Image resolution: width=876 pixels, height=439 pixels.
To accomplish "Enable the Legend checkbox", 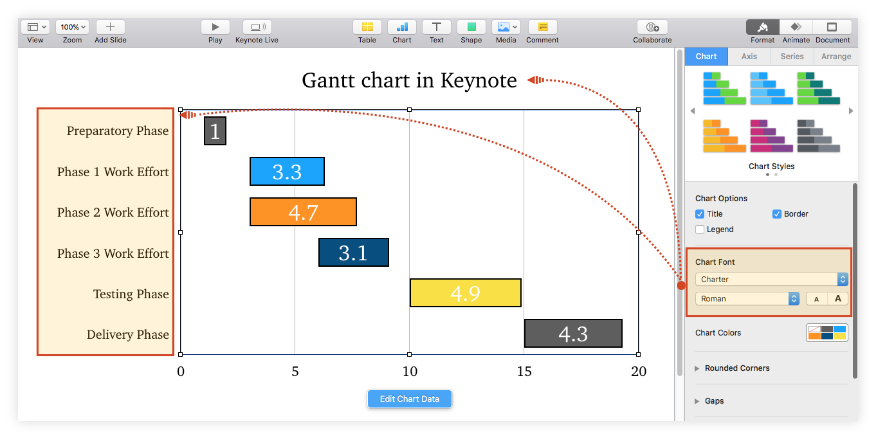I will 700,229.
